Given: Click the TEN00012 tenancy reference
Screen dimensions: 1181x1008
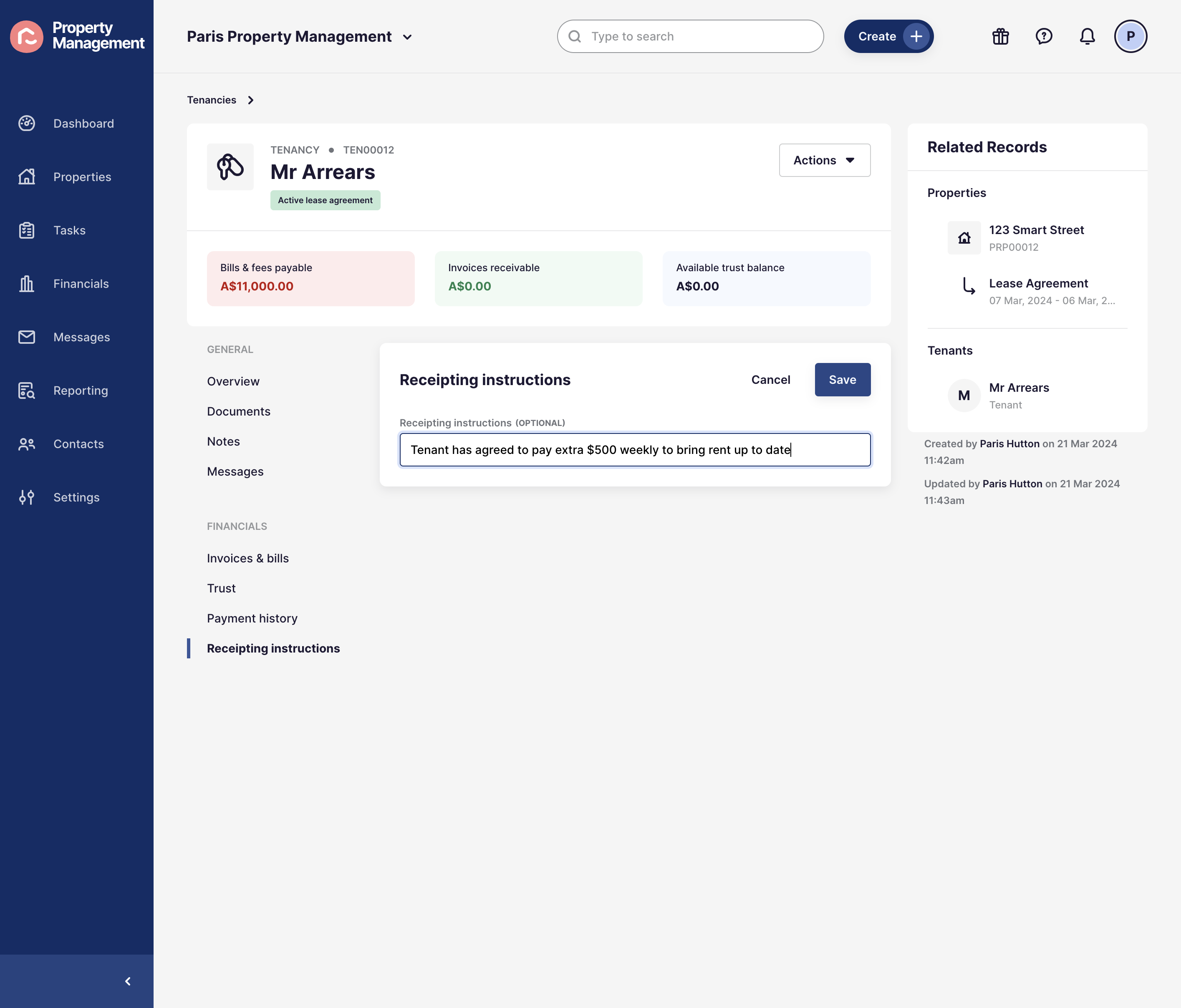Looking at the screenshot, I should coord(369,150).
